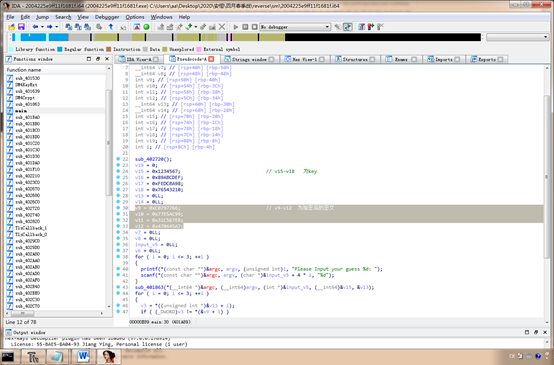Open the Options menu

click(135, 17)
